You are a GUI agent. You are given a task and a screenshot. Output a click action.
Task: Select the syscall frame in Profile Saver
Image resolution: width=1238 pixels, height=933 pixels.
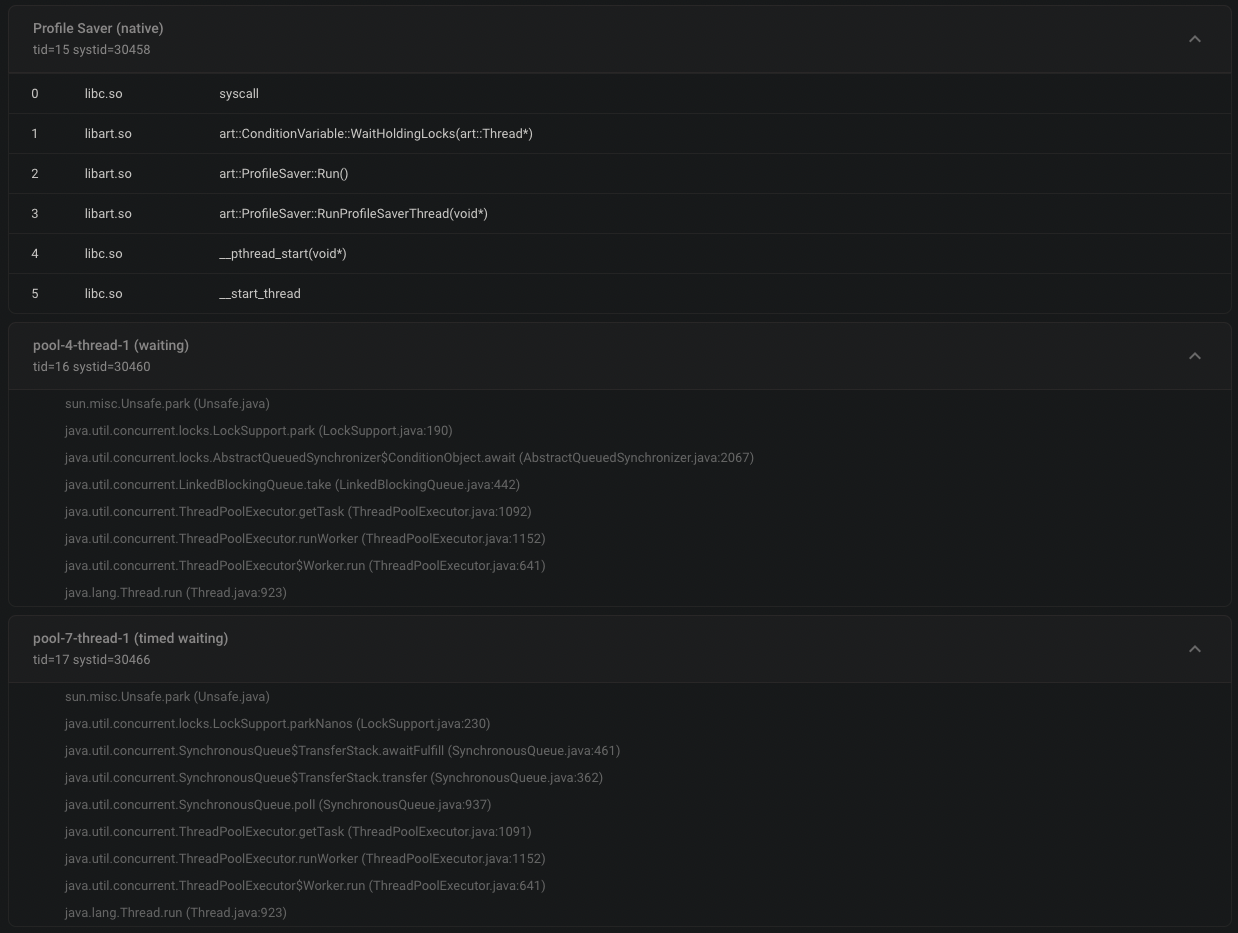(239, 93)
